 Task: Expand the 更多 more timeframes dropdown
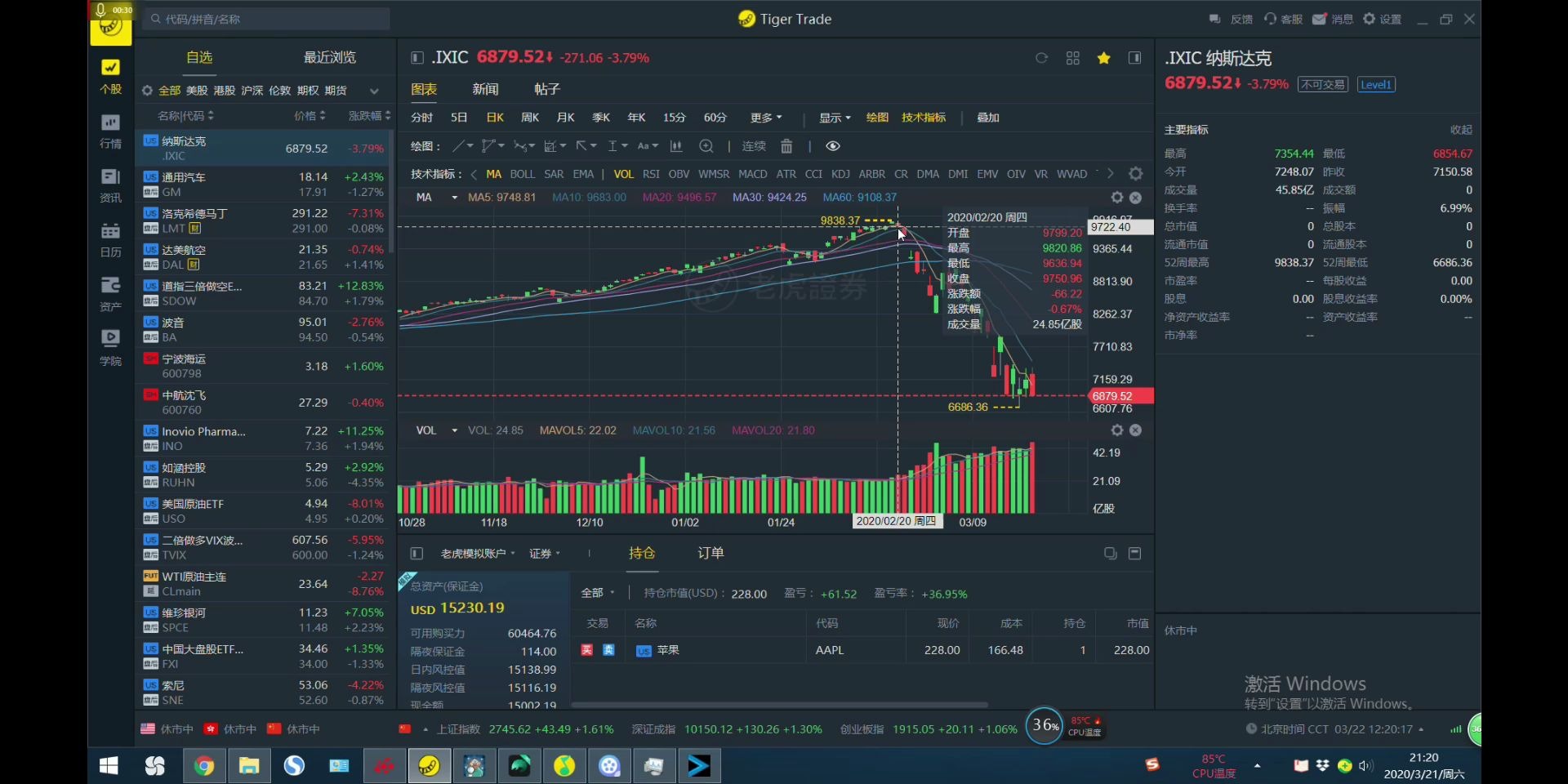tap(766, 118)
